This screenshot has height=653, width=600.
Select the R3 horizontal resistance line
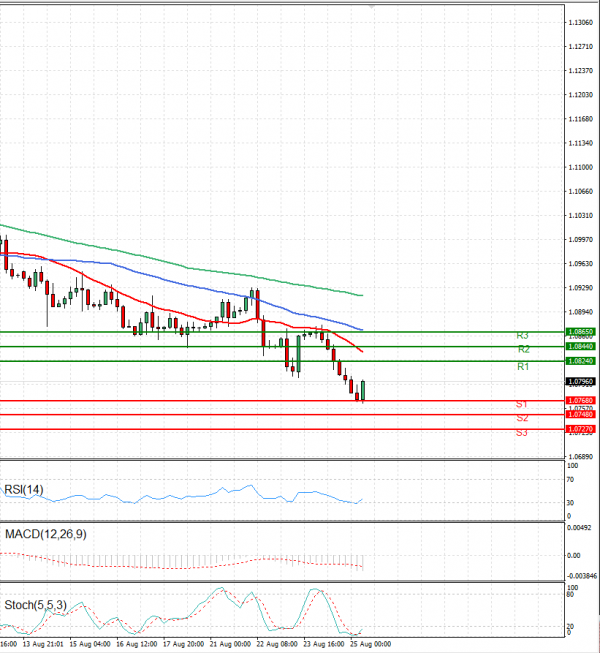282,332
